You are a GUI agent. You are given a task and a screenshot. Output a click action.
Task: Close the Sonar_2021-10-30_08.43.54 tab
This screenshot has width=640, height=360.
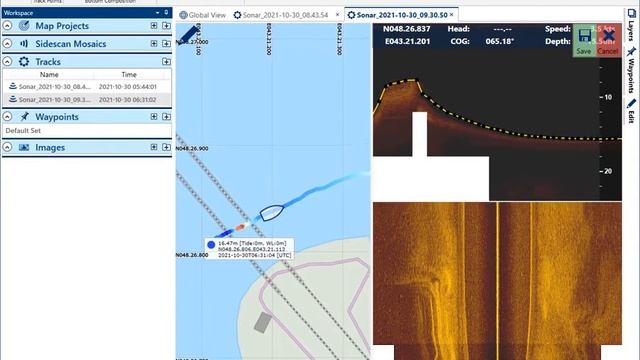click(x=338, y=15)
